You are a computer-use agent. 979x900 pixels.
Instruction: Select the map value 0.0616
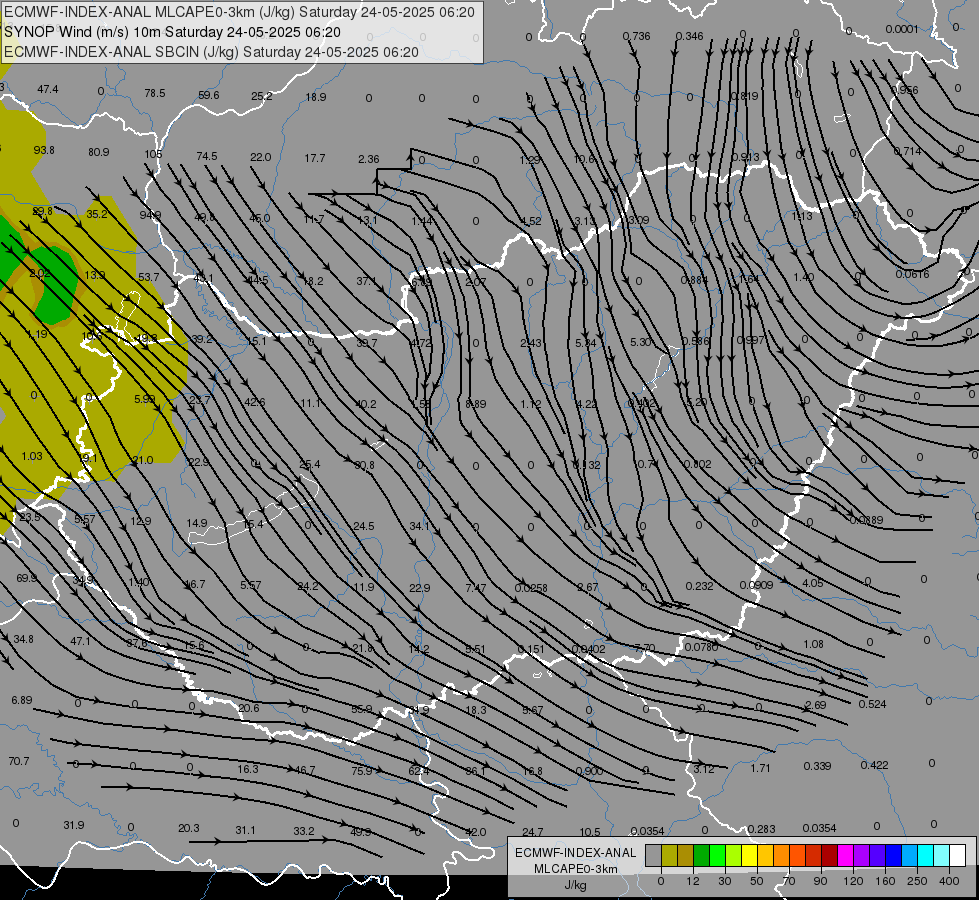(912, 274)
